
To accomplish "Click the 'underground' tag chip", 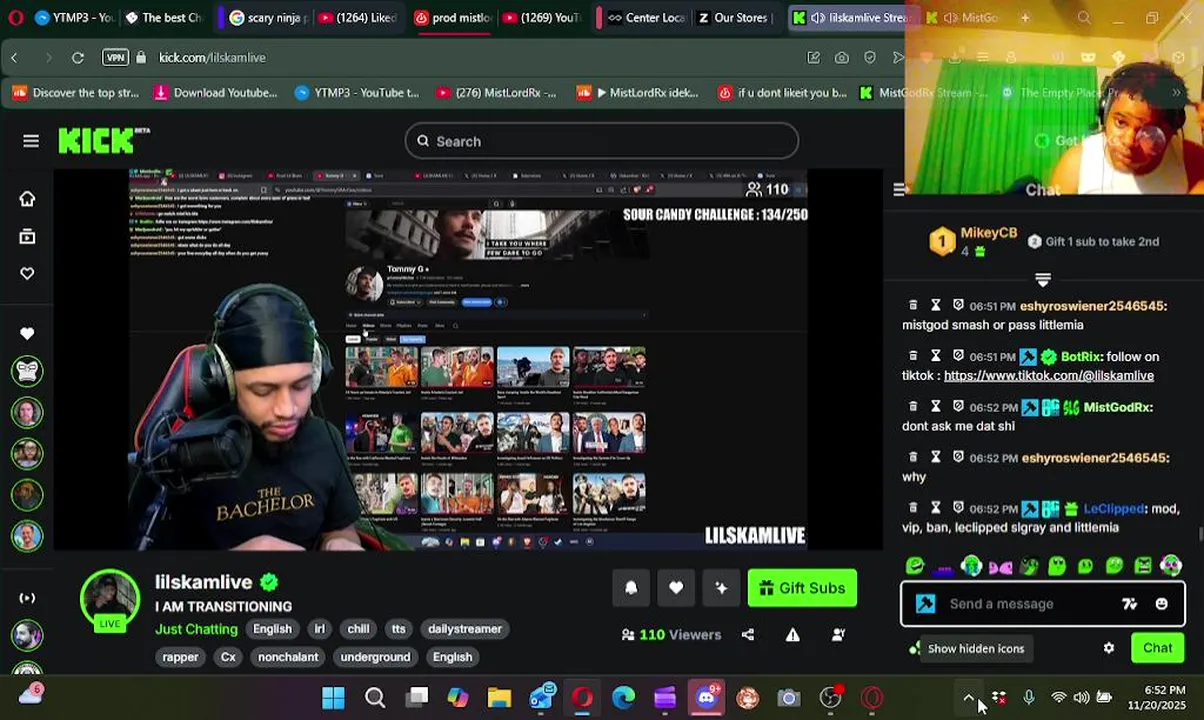I will tap(375, 657).
